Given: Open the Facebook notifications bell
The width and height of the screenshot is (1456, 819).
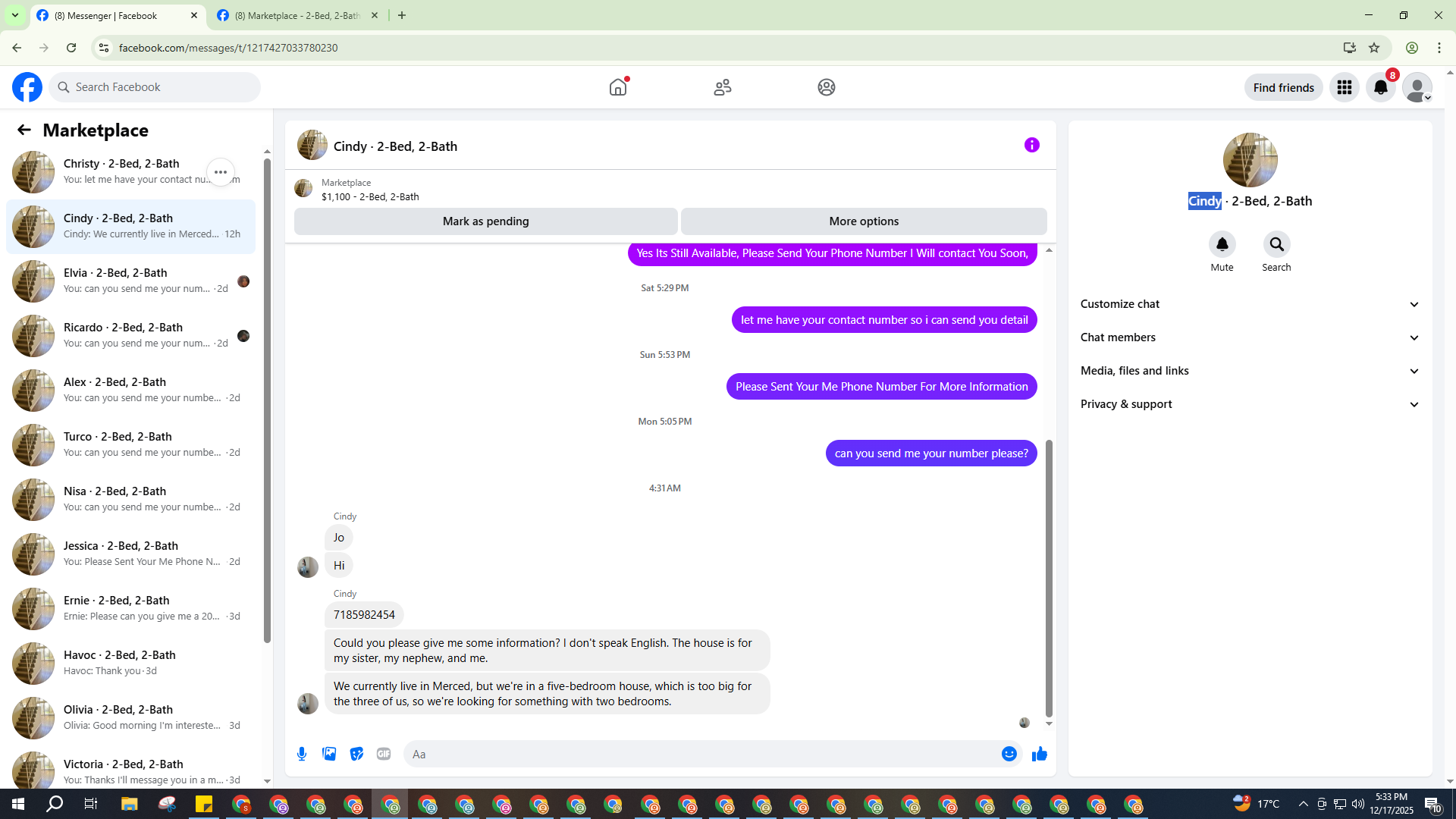Looking at the screenshot, I should pos(1380,87).
